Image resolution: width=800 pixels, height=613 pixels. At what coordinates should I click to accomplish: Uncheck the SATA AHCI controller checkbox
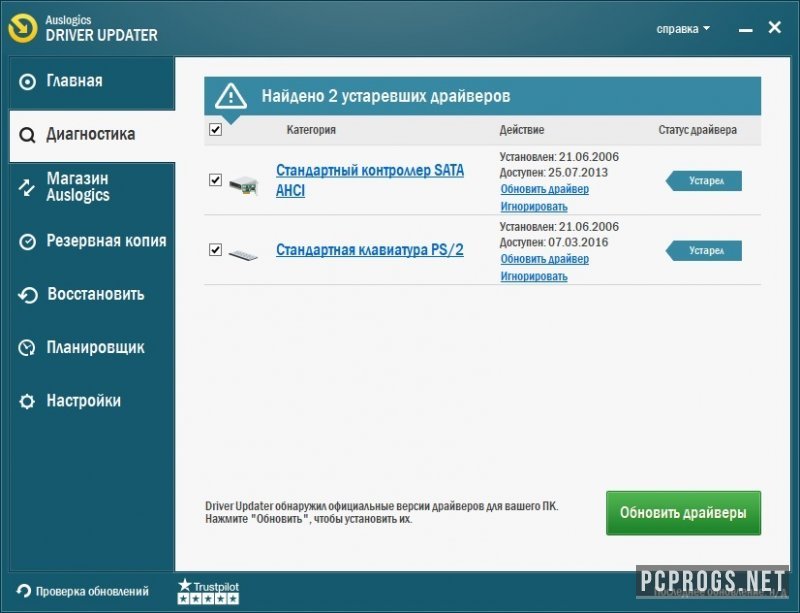215,180
